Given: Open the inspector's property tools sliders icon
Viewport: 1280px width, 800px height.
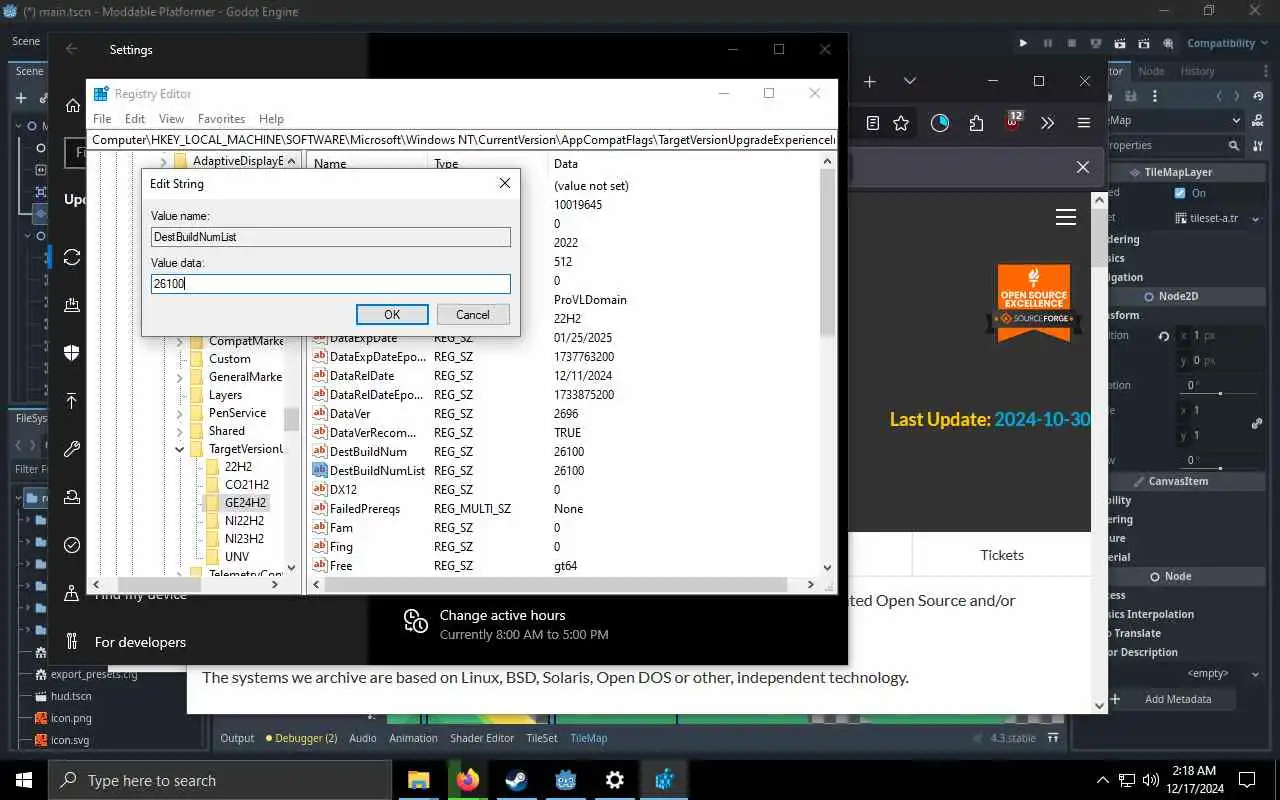Looking at the screenshot, I should click(1257, 145).
